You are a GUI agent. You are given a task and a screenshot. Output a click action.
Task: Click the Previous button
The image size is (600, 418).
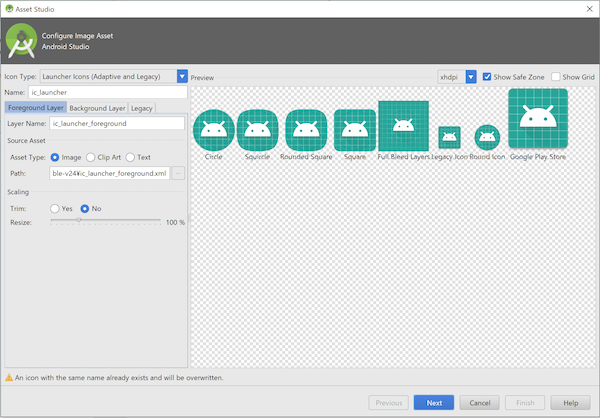[388, 403]
